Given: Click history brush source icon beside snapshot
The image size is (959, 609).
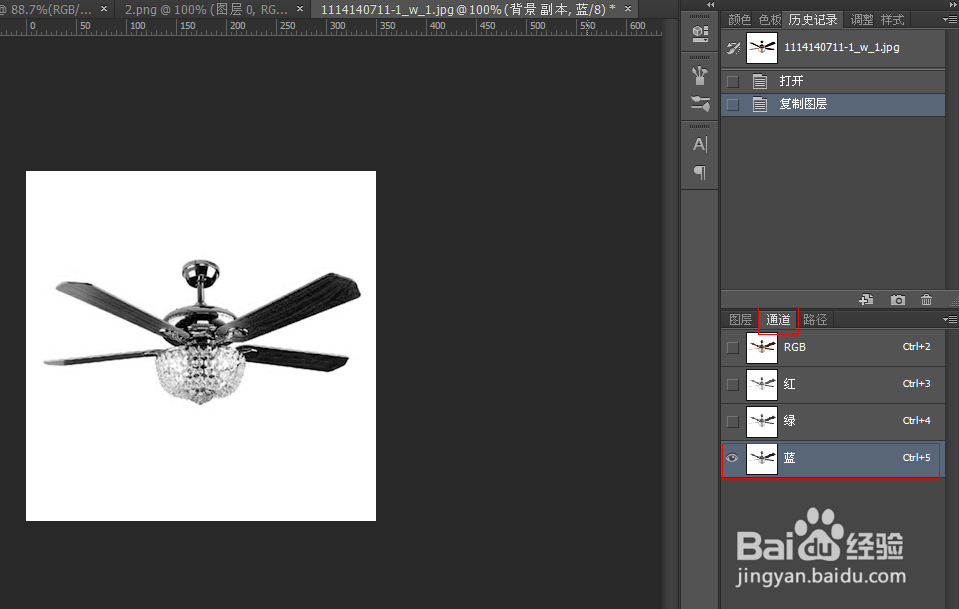Looking at the screenshot, I should tap(733, 48).
